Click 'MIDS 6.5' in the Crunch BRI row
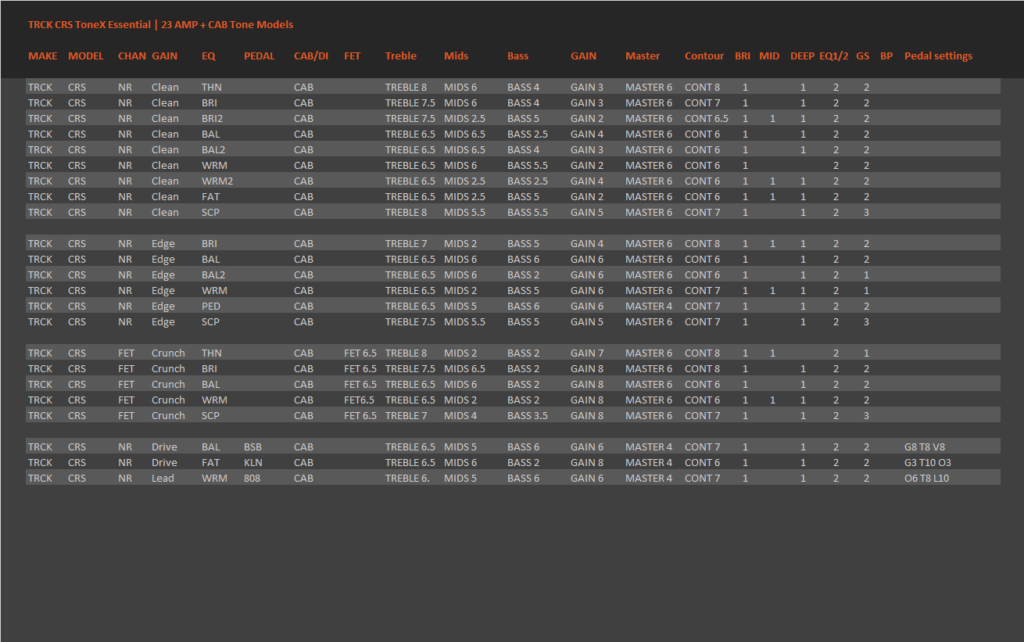1024x642 pixels. click(465, 369)
